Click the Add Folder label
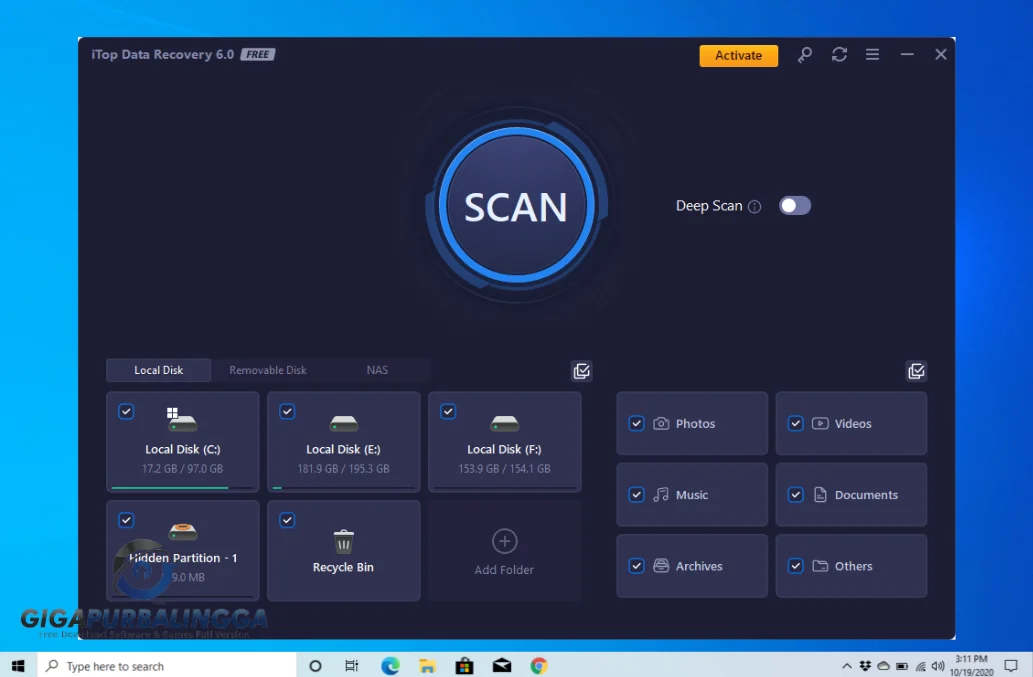1033x677 pixels. click(x=504, y=570)
